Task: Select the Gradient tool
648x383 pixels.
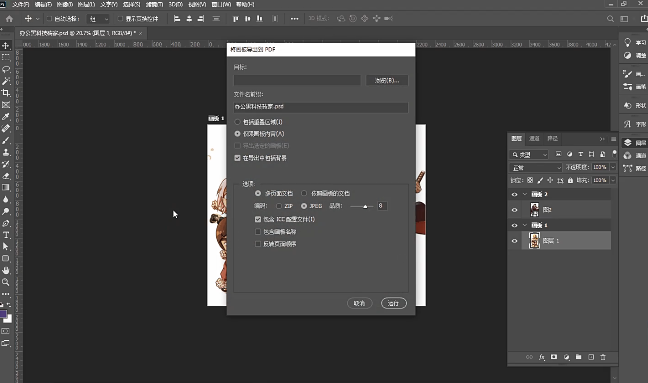Action: 6,188
